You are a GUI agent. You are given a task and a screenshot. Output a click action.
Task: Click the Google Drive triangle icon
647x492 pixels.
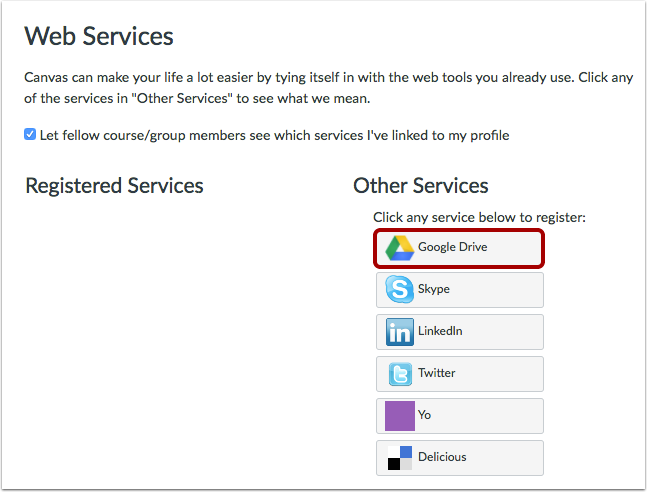[399, 248]
